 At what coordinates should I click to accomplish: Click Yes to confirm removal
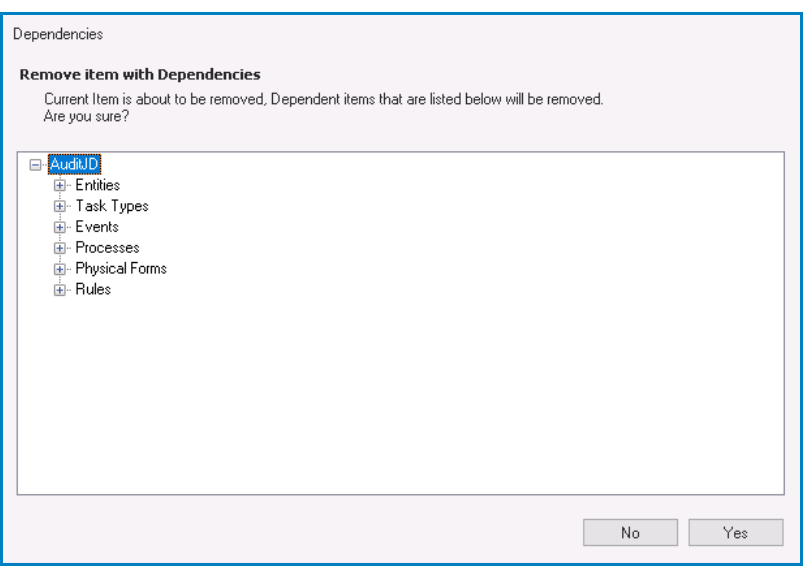click(x=735, y=534)
